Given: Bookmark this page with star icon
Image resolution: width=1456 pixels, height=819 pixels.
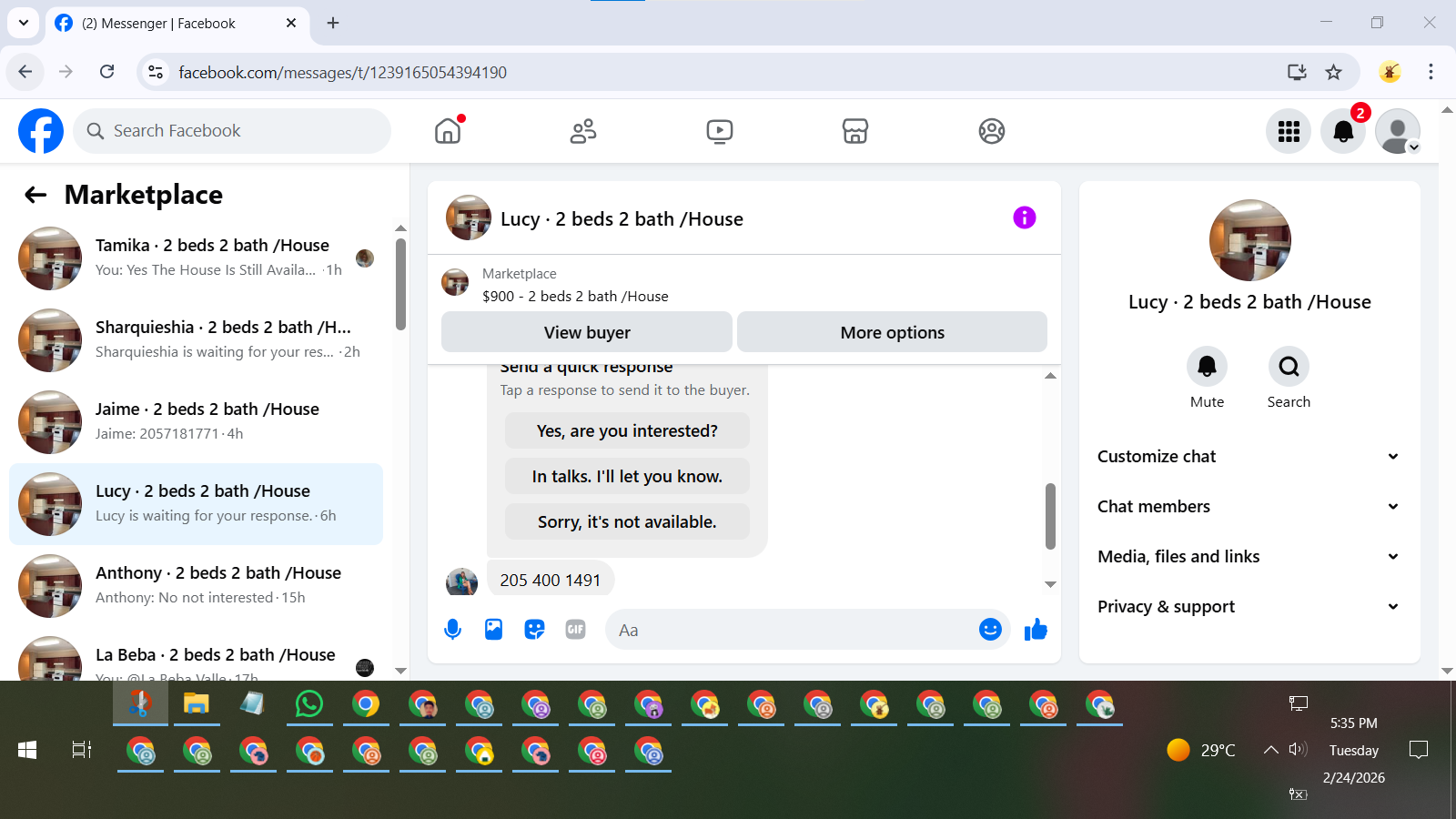Looking at the screenshot, I should click(1333, 72).
